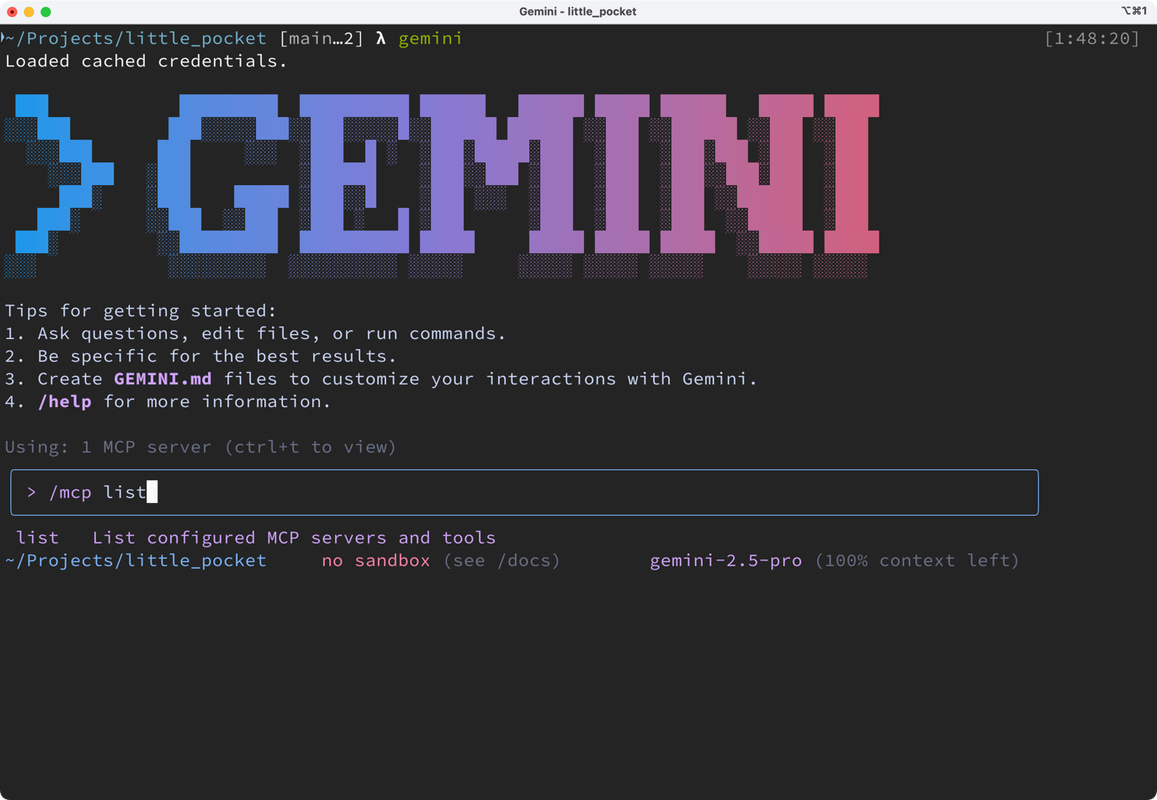Click the 'Tips for getting started:' heading
Viewport: 1157px width, 800px height.
coord(140,311)
